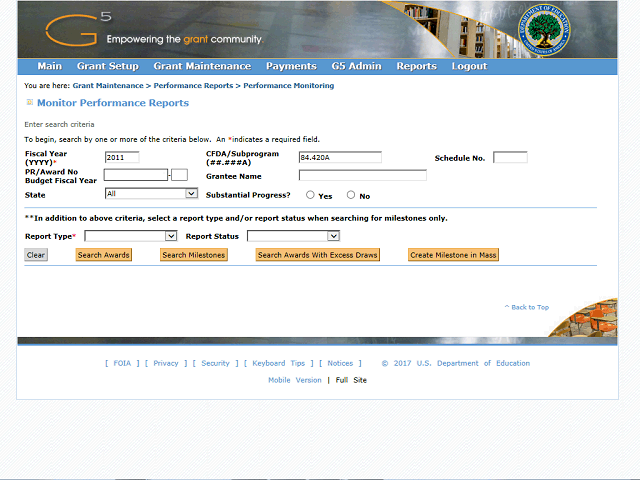Screen dimensions: 640x480
Task: Expand the Report Type dropdown
Action: (x=131, y=236)
